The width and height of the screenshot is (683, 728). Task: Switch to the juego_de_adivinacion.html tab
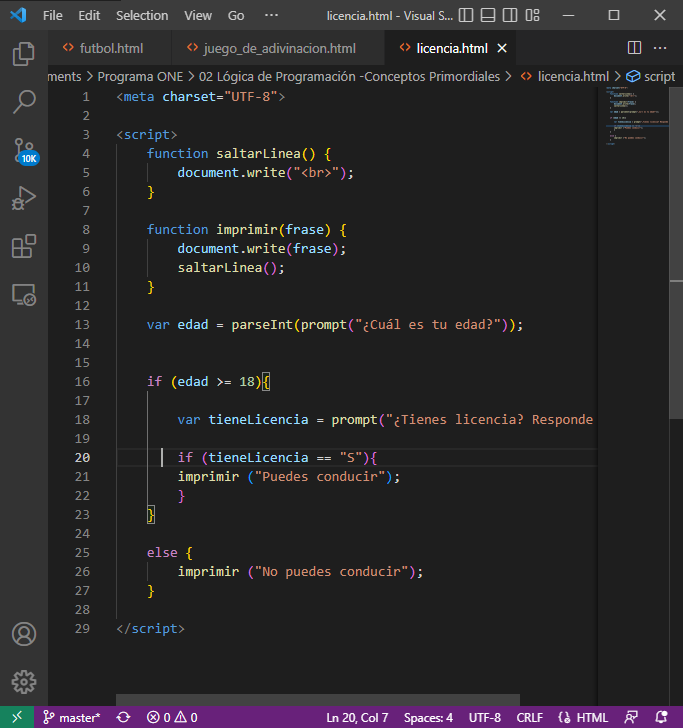point(279,48)
